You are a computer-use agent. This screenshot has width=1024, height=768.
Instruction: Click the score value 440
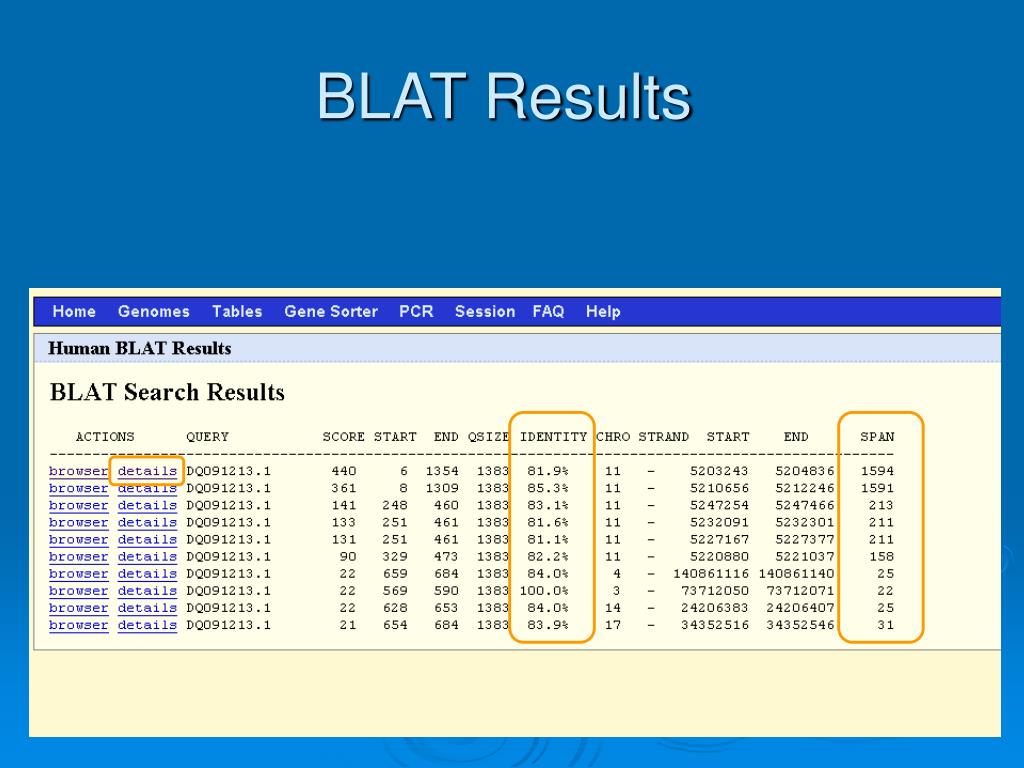coord(344,471)
